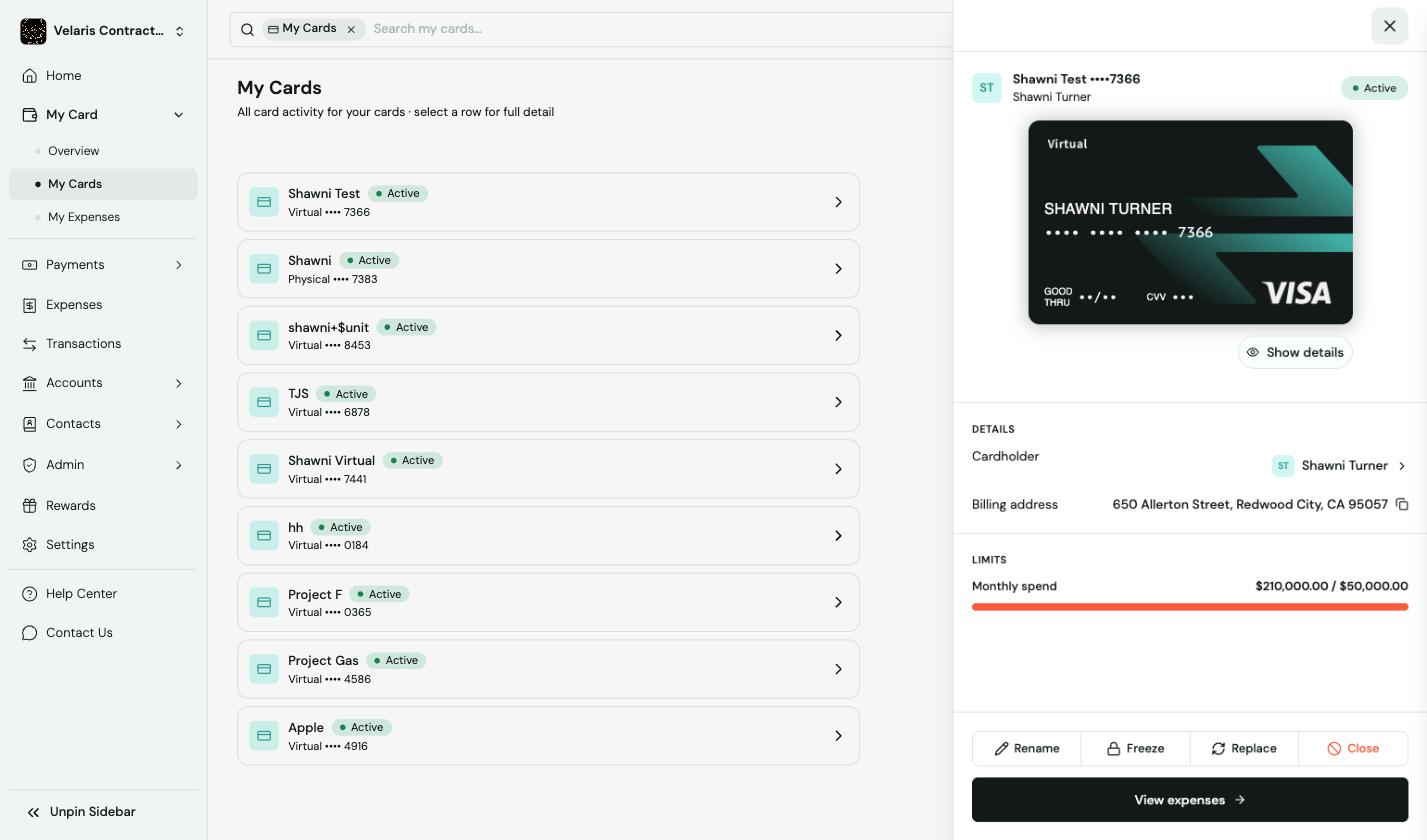
Task: Open the Shawni Test row chevron
Action: point(838,202)
